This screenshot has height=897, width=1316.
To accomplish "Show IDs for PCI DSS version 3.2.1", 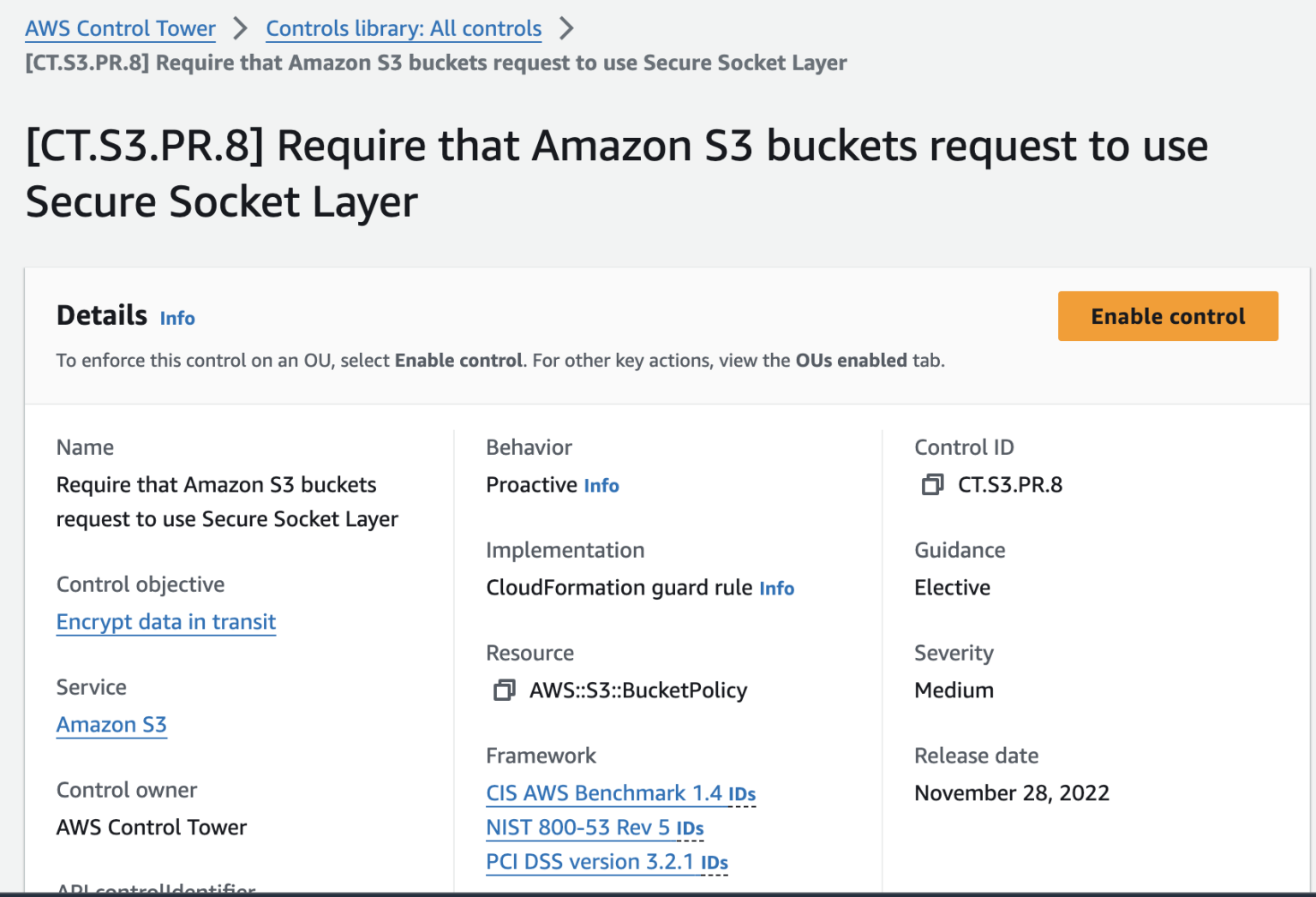I will pos(715,864).
